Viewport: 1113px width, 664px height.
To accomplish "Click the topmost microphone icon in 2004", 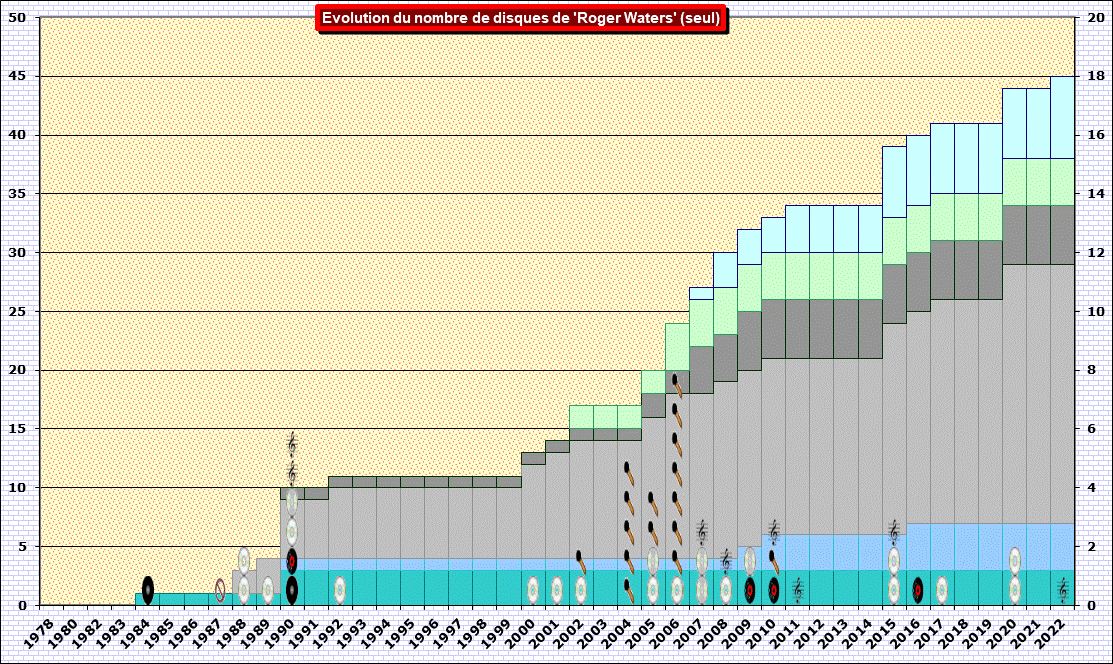I will pyautogui.click(x=629, y=474).
